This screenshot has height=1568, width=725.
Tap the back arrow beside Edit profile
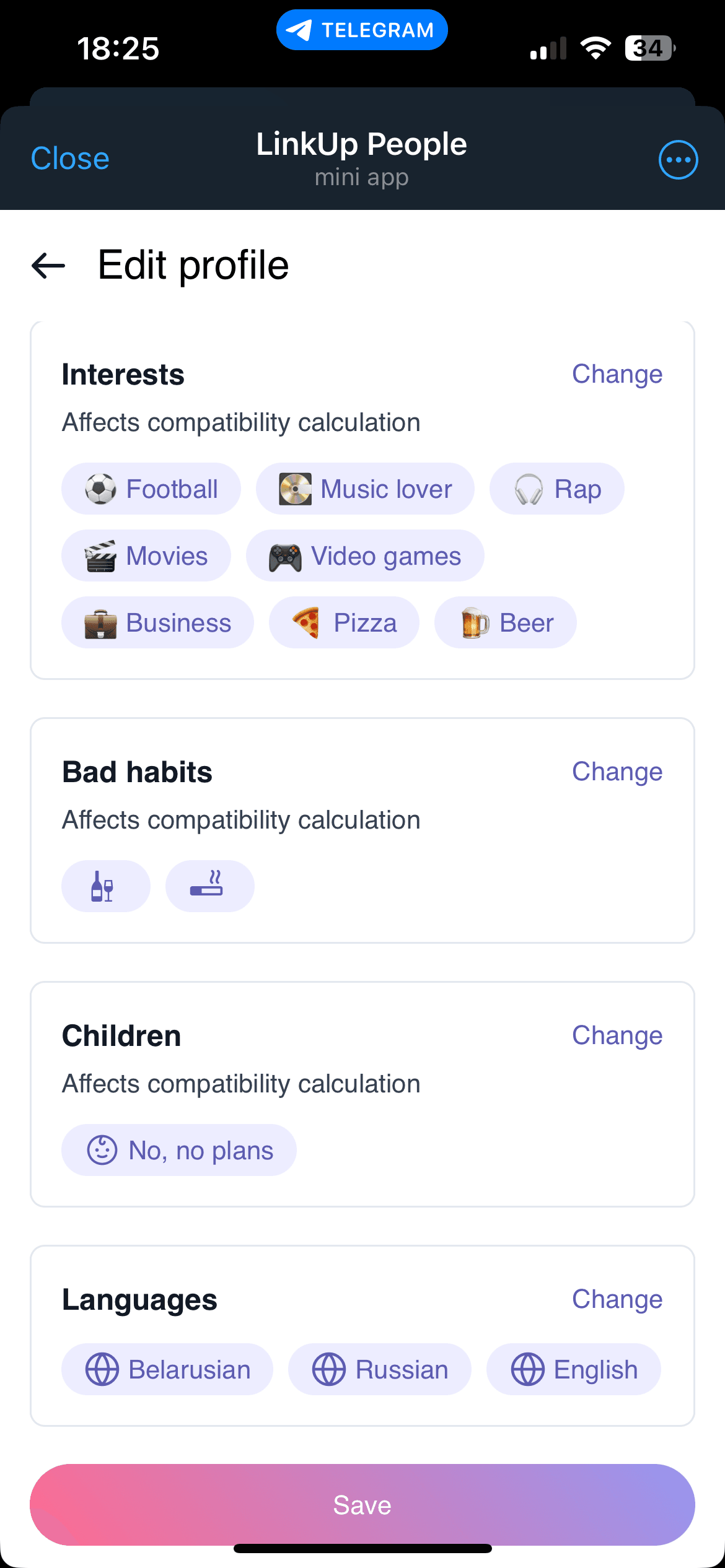click(x=48, y=266)
